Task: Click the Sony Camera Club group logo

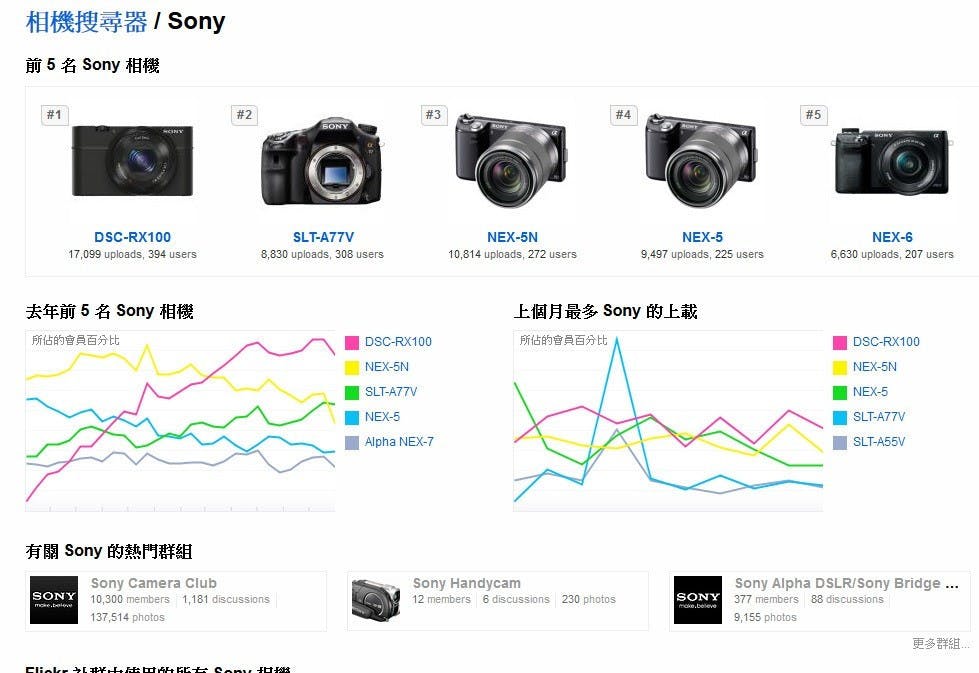Action: [54, 600]
